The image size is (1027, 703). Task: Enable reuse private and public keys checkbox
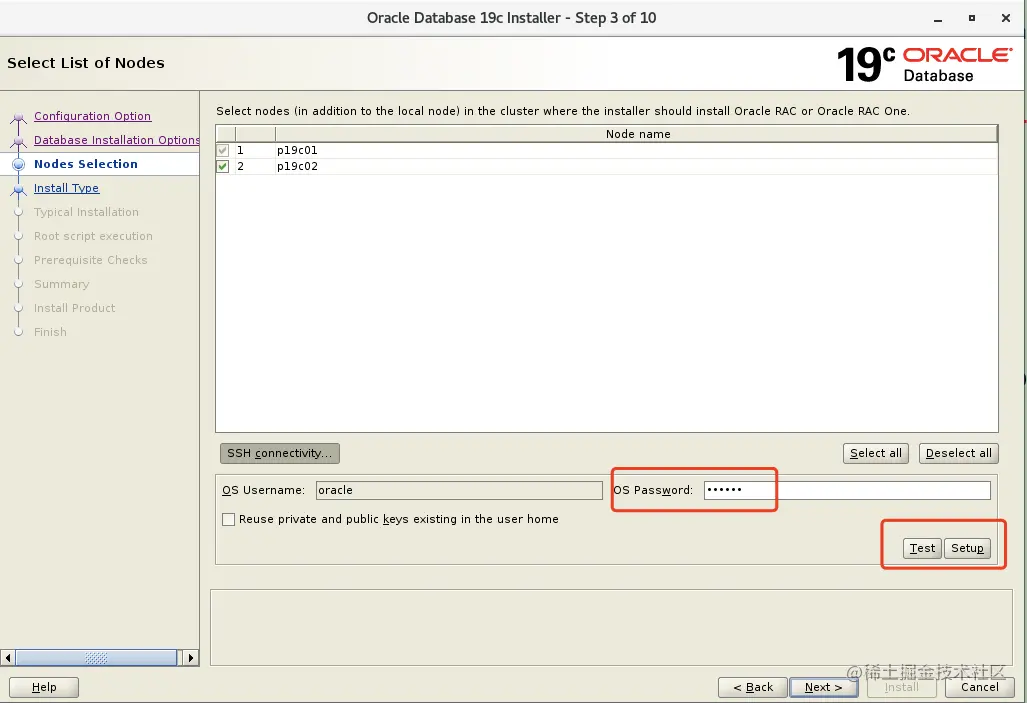(229, 520)
